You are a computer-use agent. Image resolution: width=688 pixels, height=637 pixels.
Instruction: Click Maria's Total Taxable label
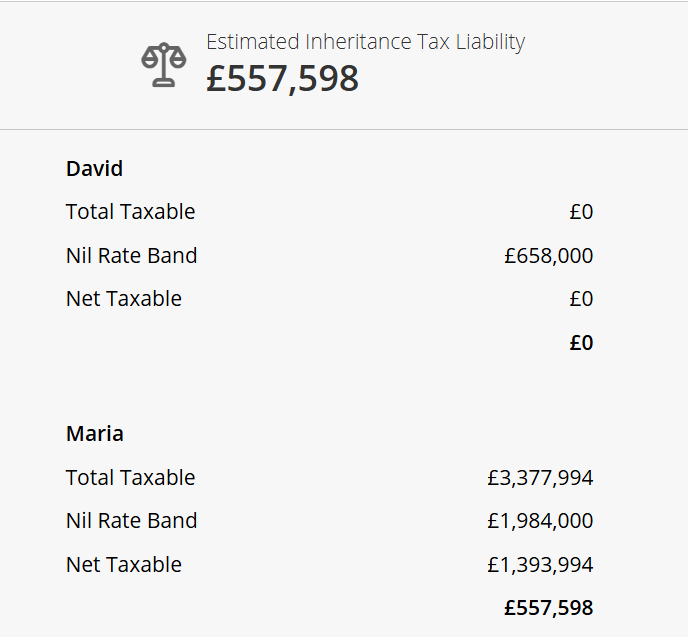point(130,477)
